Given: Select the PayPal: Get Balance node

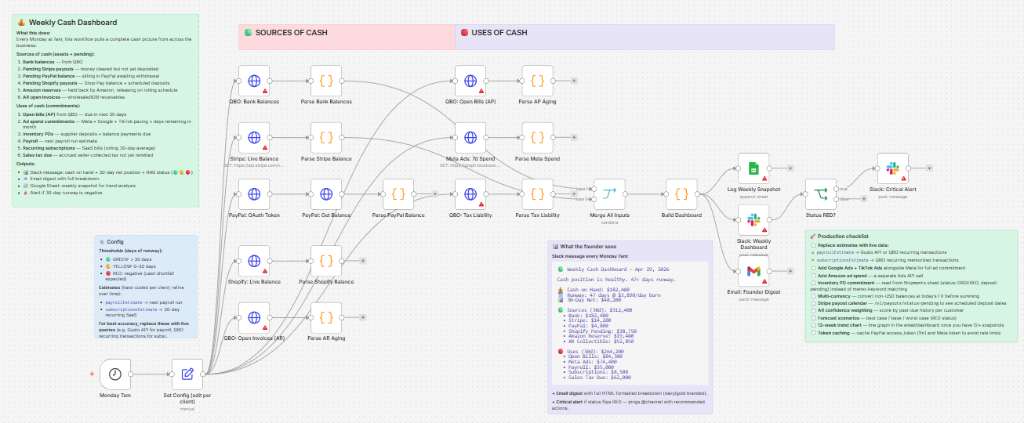Looking at the screenshot, I should [326, 195].
